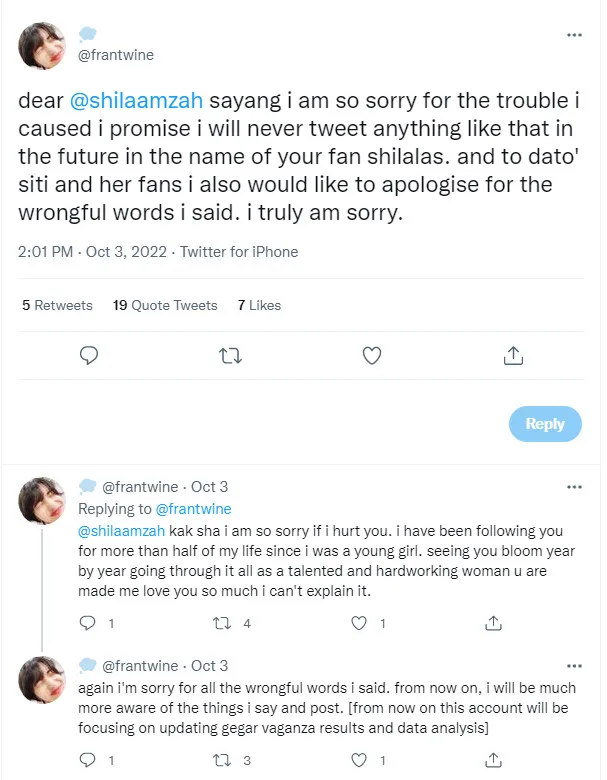Open more options menu on main tweet
Viewport: 607px width, 780px height.
pyautogui.click(x=574, y=35)
